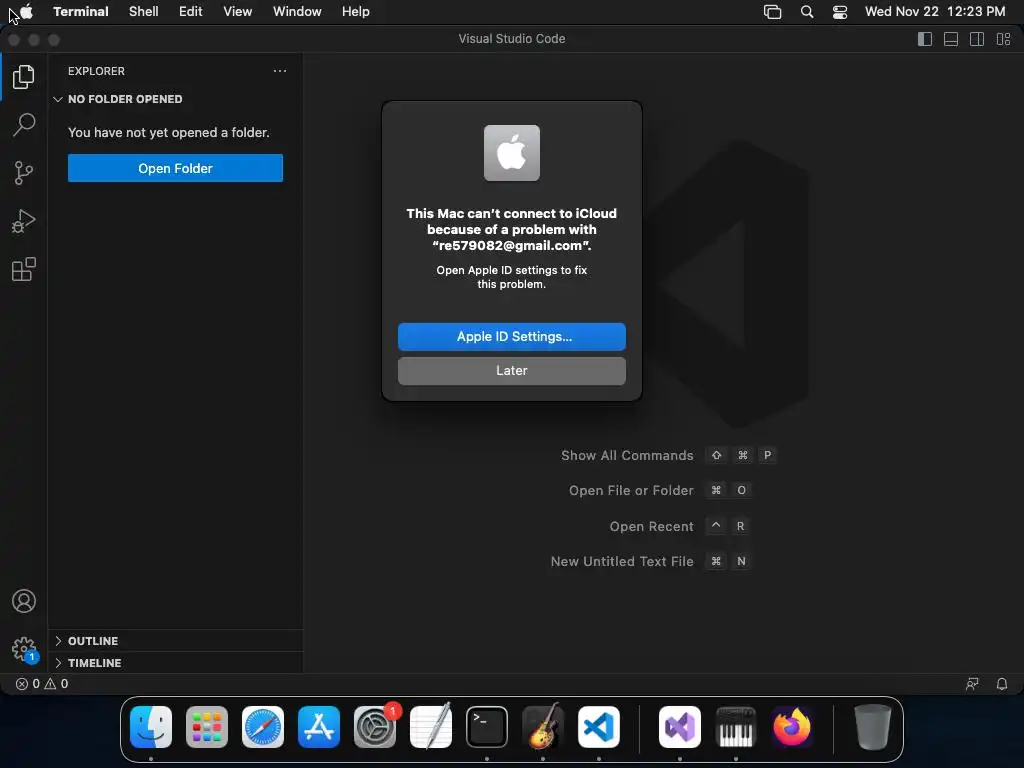Open the Trash in the Dock
The width and height of the screenshot is (1024, 768).
point(872,727)
